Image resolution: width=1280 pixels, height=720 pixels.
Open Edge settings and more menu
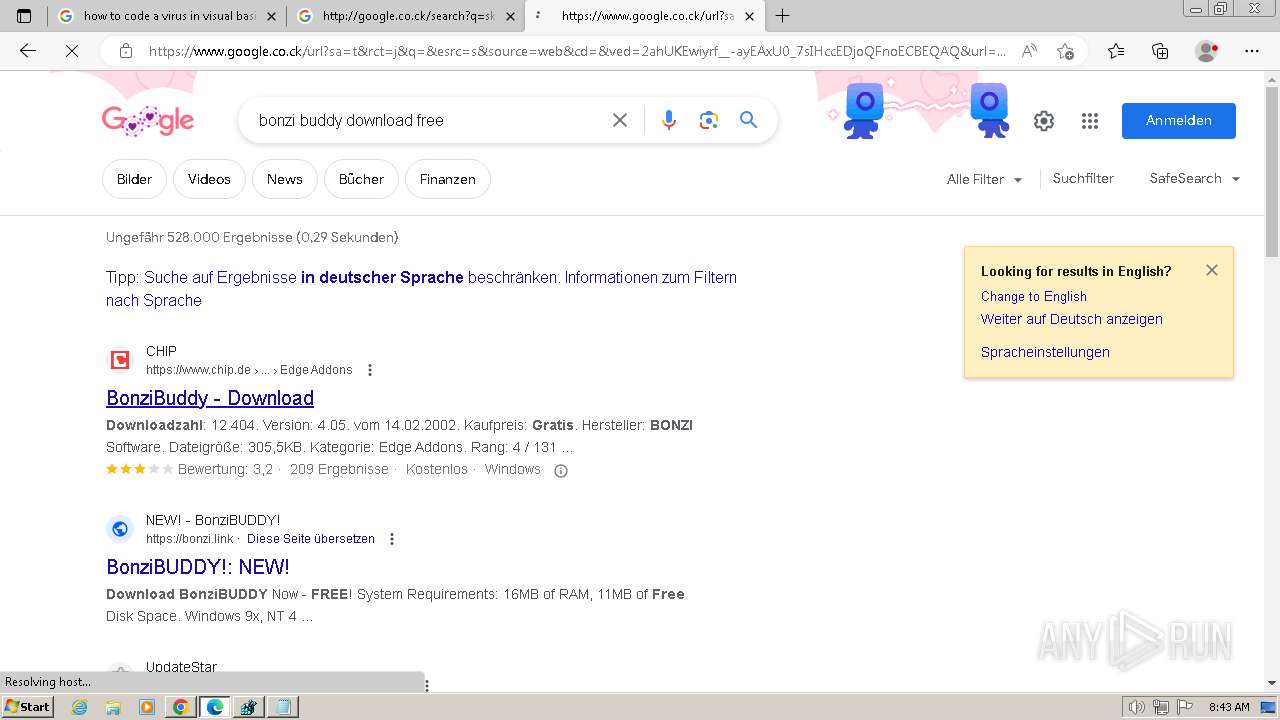1251,51
